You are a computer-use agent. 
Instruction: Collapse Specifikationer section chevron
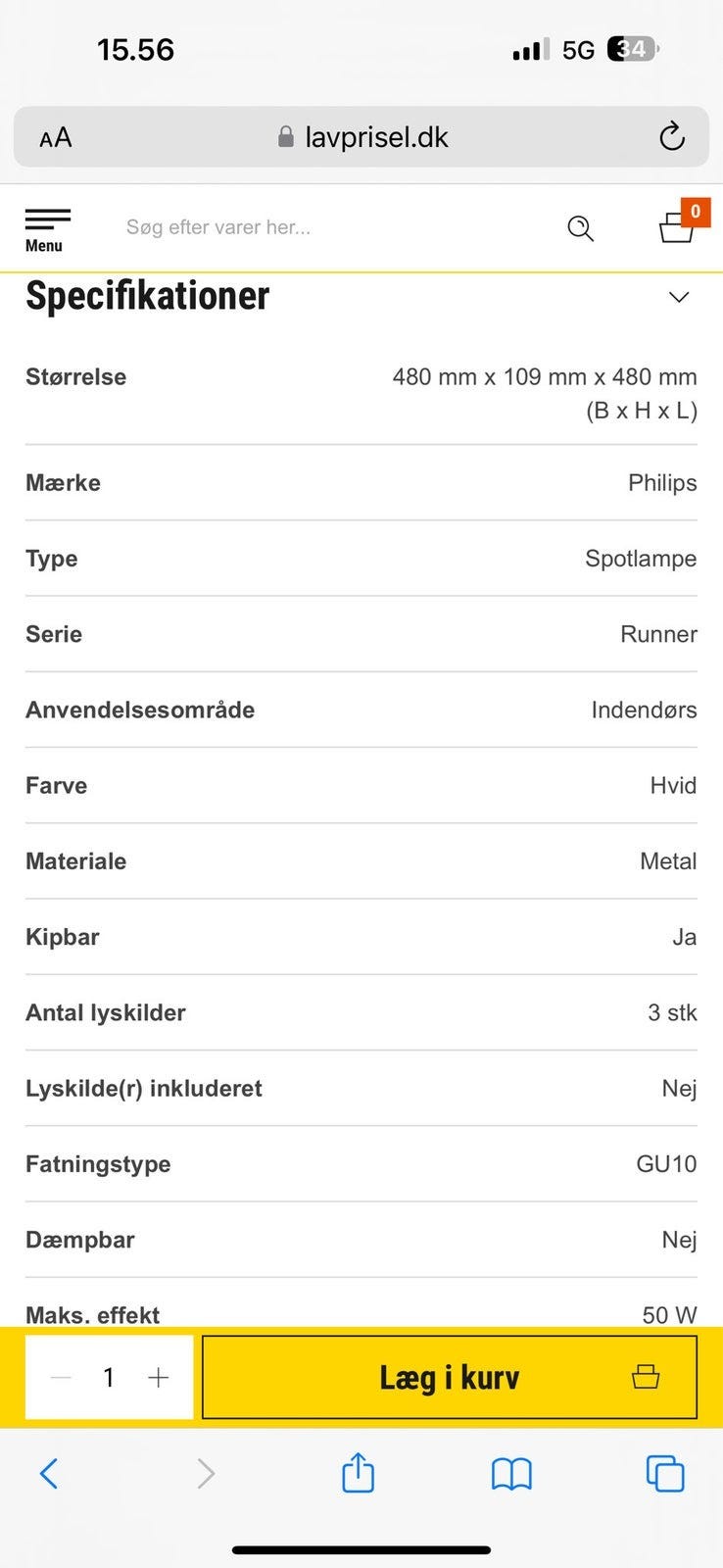tap(679, 297)
